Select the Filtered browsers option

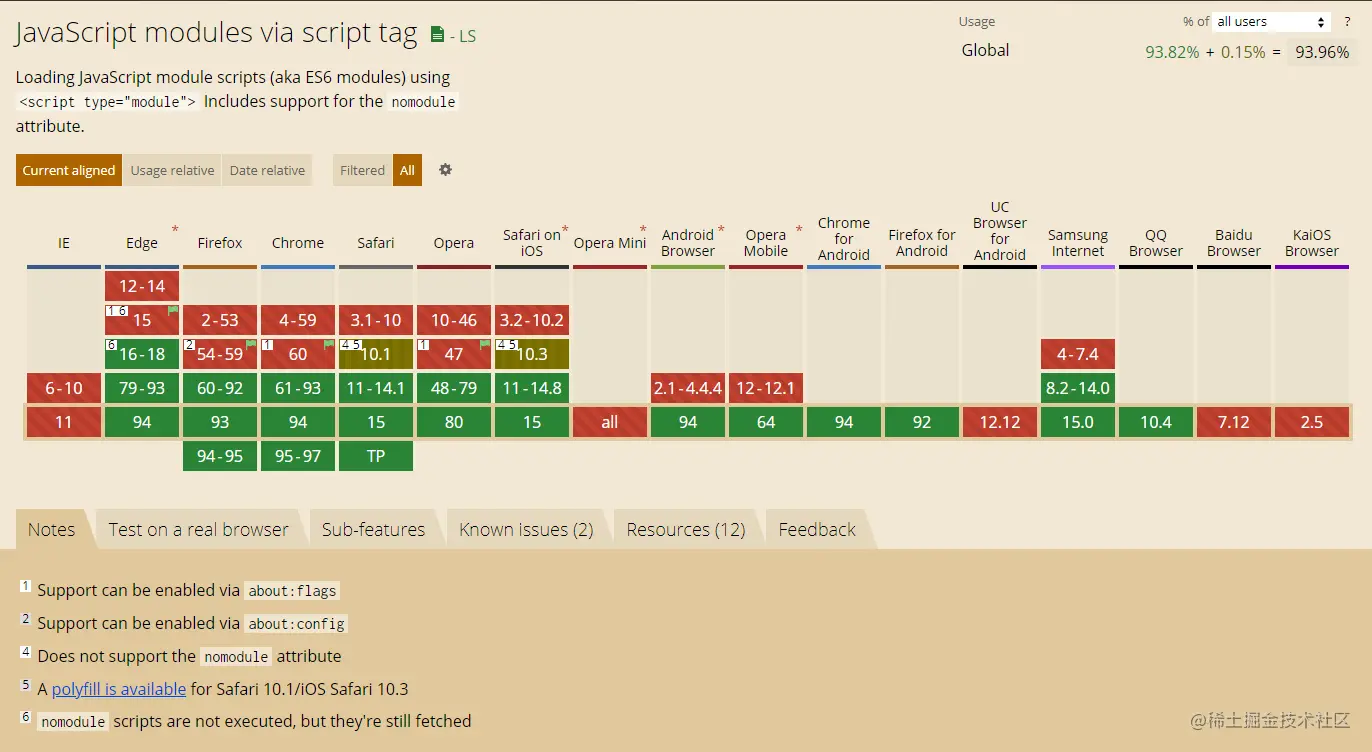tap(362, 170)
